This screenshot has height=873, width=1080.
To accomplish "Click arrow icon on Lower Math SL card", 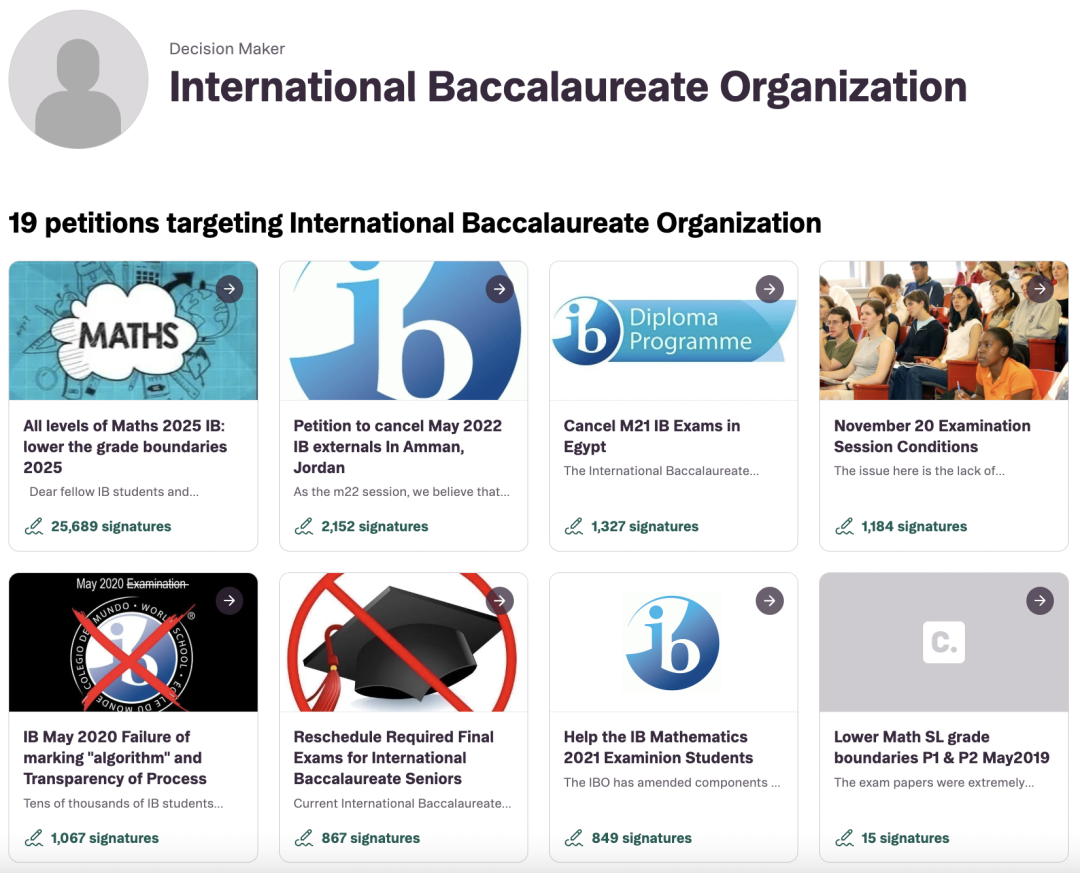I will coord(1039,600).
